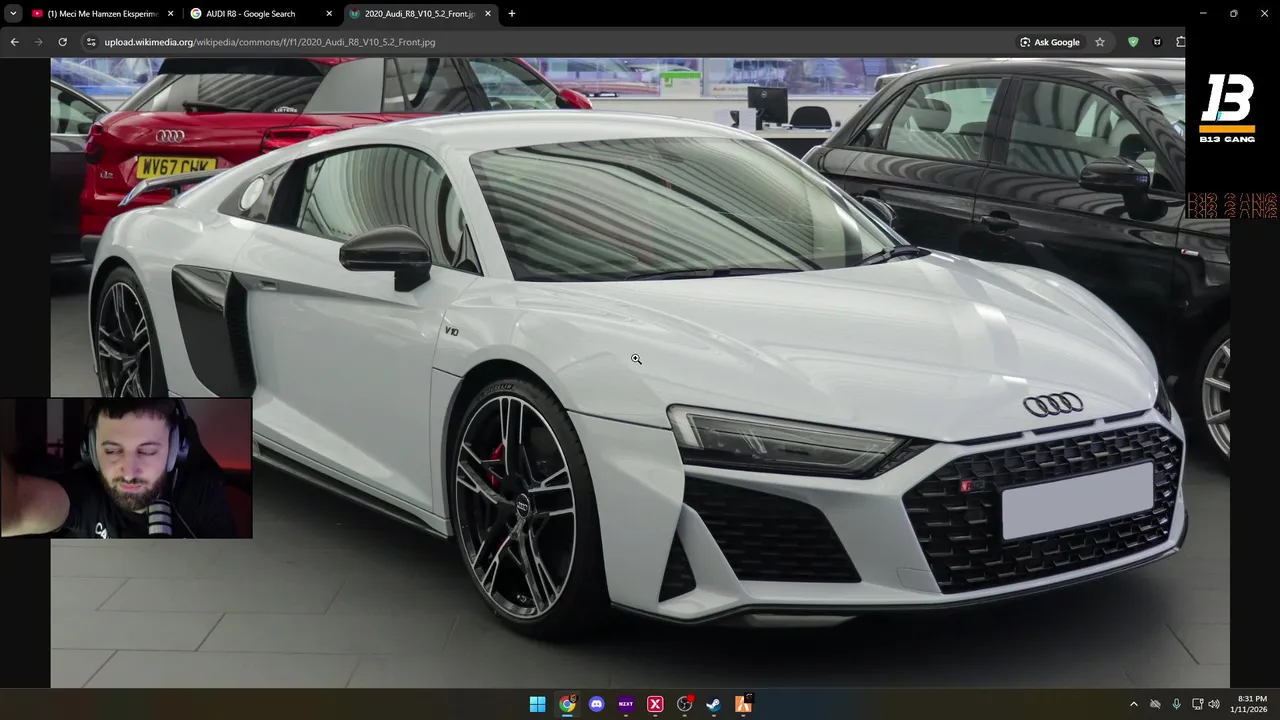Click the greyed-out forward navigation arrow

click(x=38, y=42)
